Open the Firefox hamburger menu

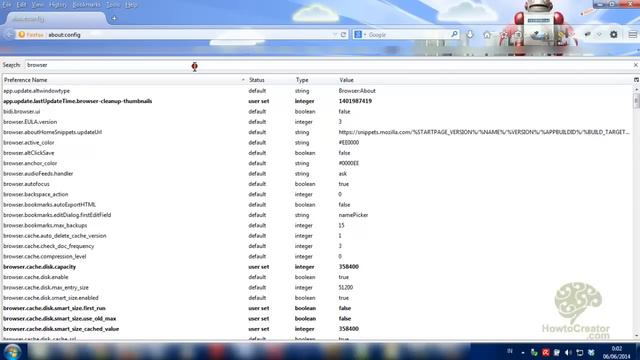pos(633,35)
